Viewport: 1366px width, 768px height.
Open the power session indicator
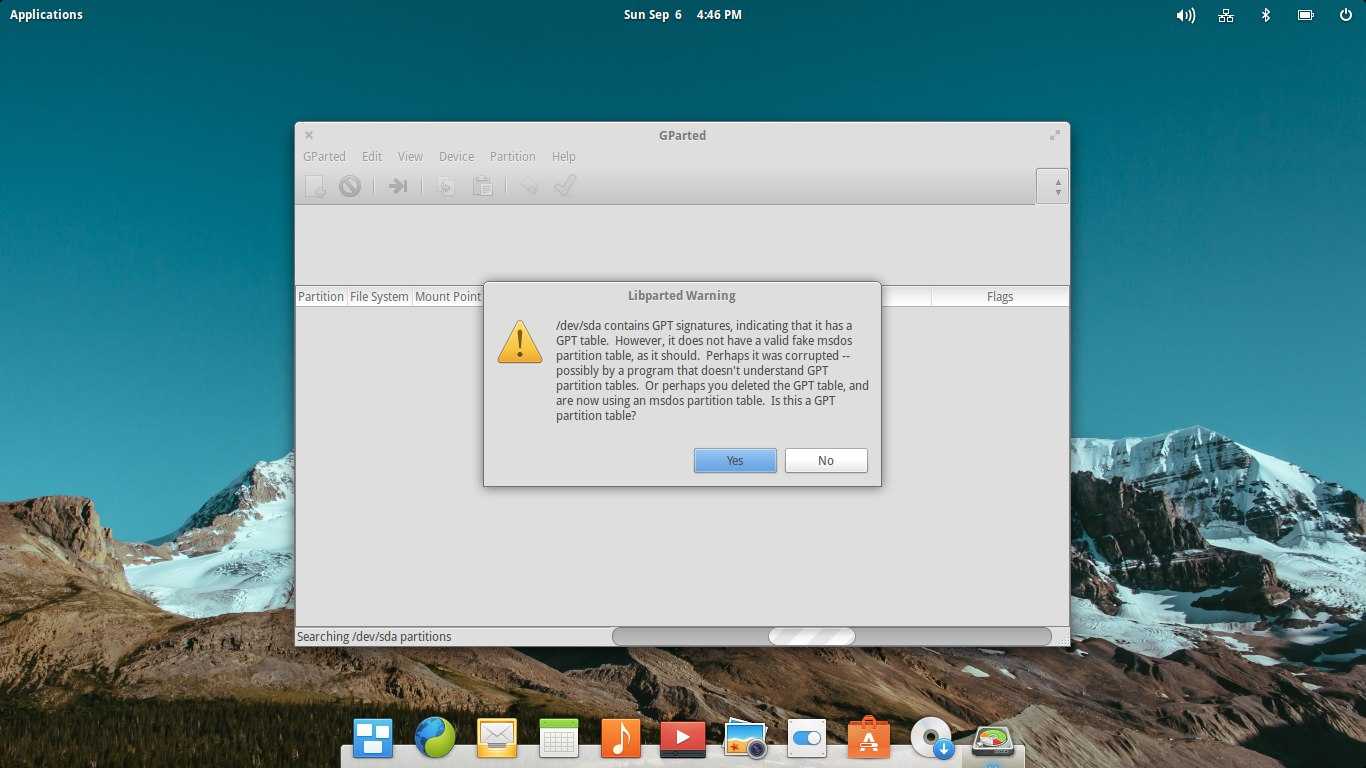pos(1345,15)
